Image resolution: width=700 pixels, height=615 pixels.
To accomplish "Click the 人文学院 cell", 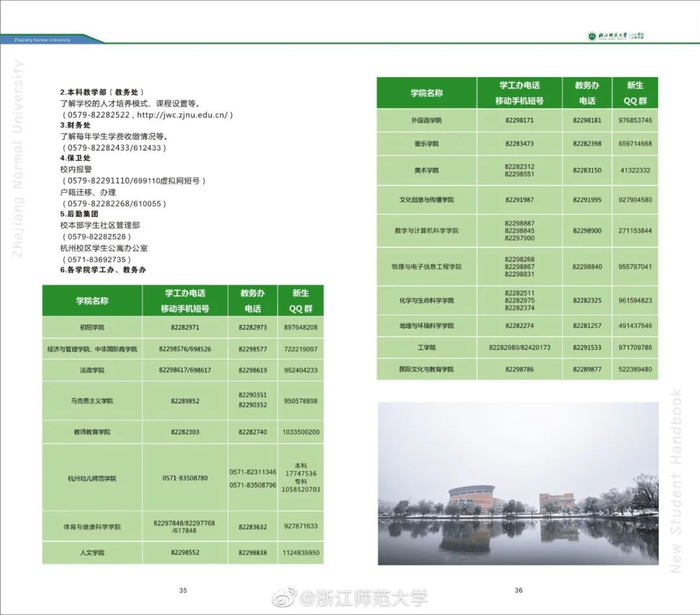I will pos(92,553).
